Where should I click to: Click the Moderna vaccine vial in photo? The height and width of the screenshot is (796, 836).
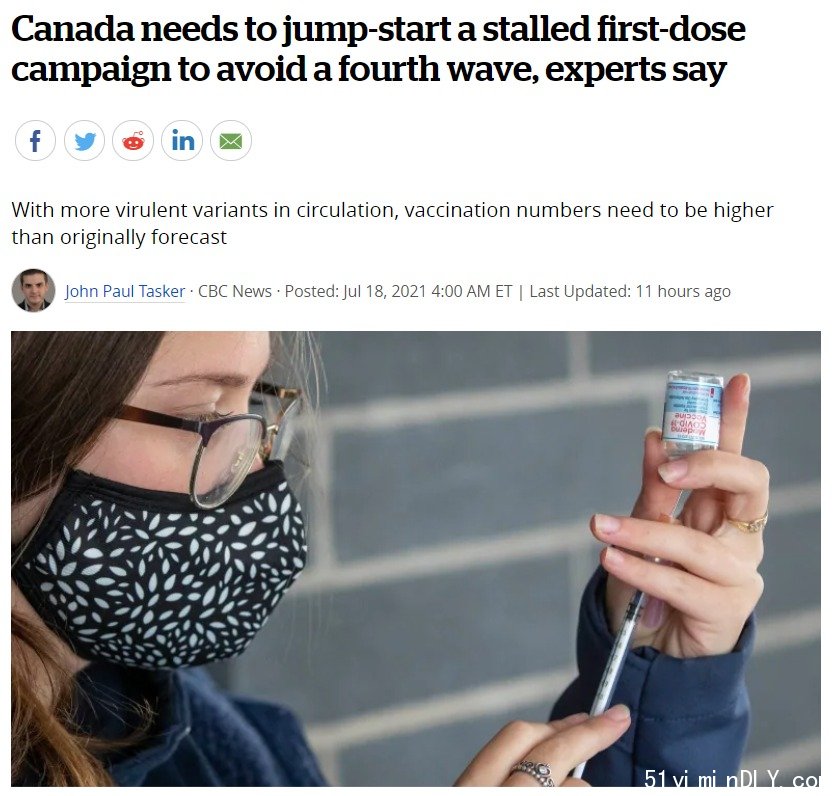coord(692,415)
